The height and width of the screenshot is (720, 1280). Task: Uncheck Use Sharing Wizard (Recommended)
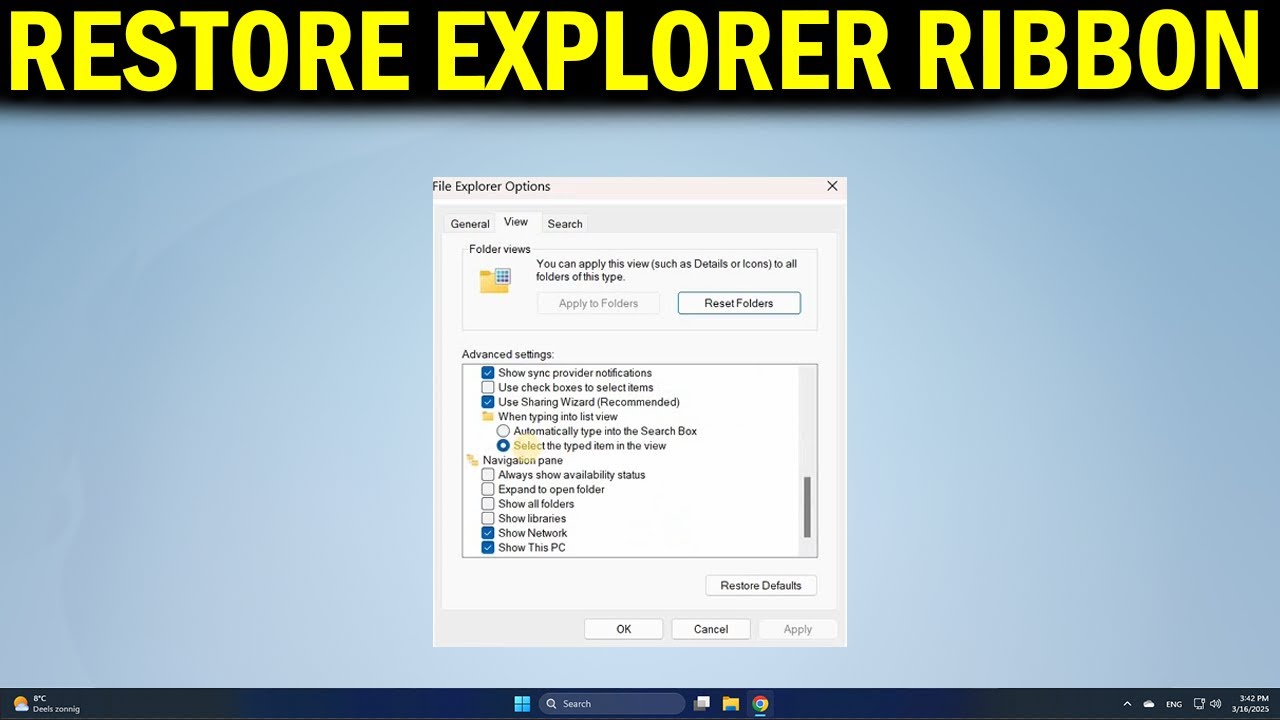488,402
